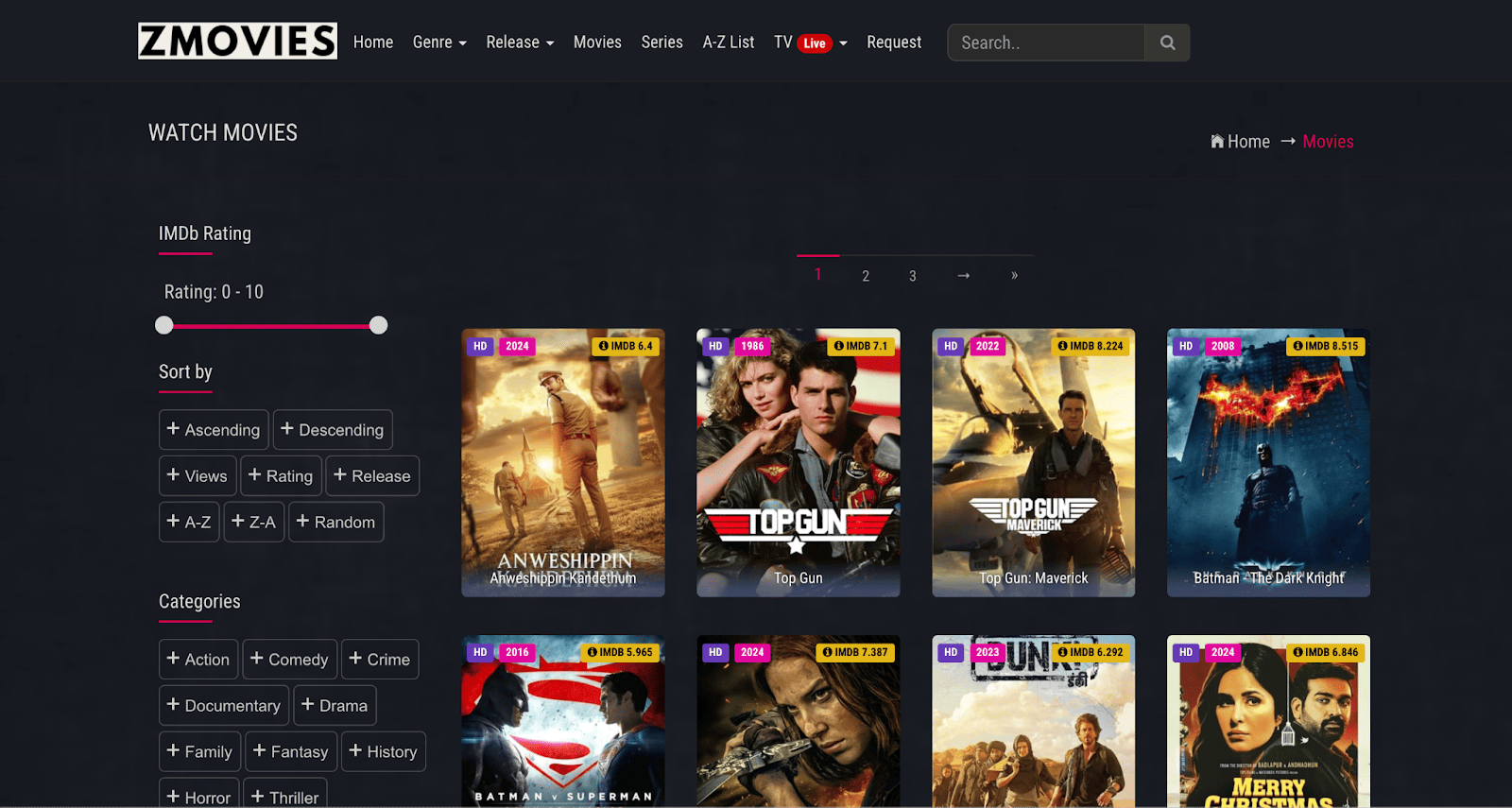The height and width of the screenshot is (808, 1512).
Task: Select Z-A sort order
Action: [x=254, y=523]
